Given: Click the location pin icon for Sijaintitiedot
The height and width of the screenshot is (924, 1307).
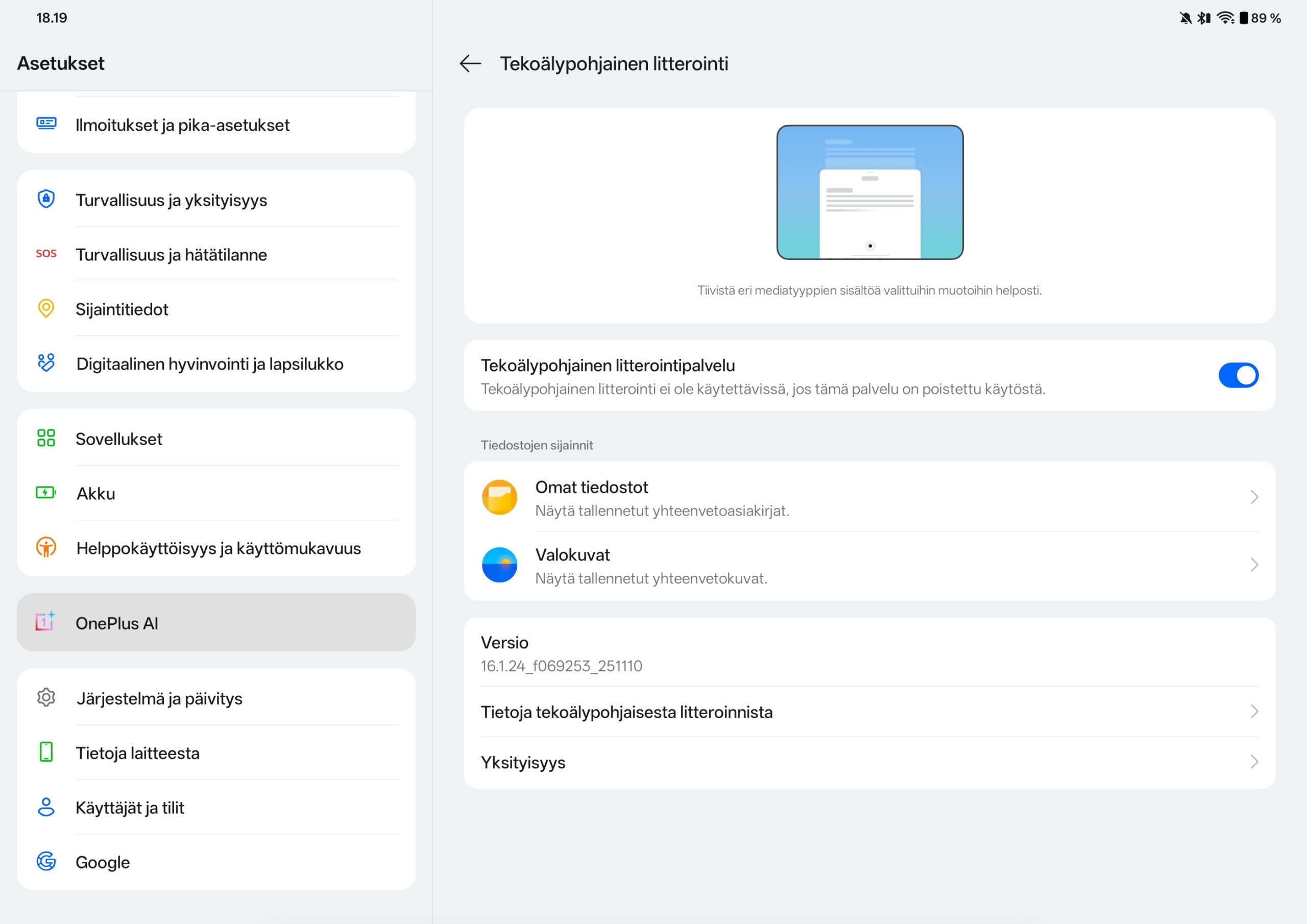Looking at the screenshot, I should tap(46, 308).
